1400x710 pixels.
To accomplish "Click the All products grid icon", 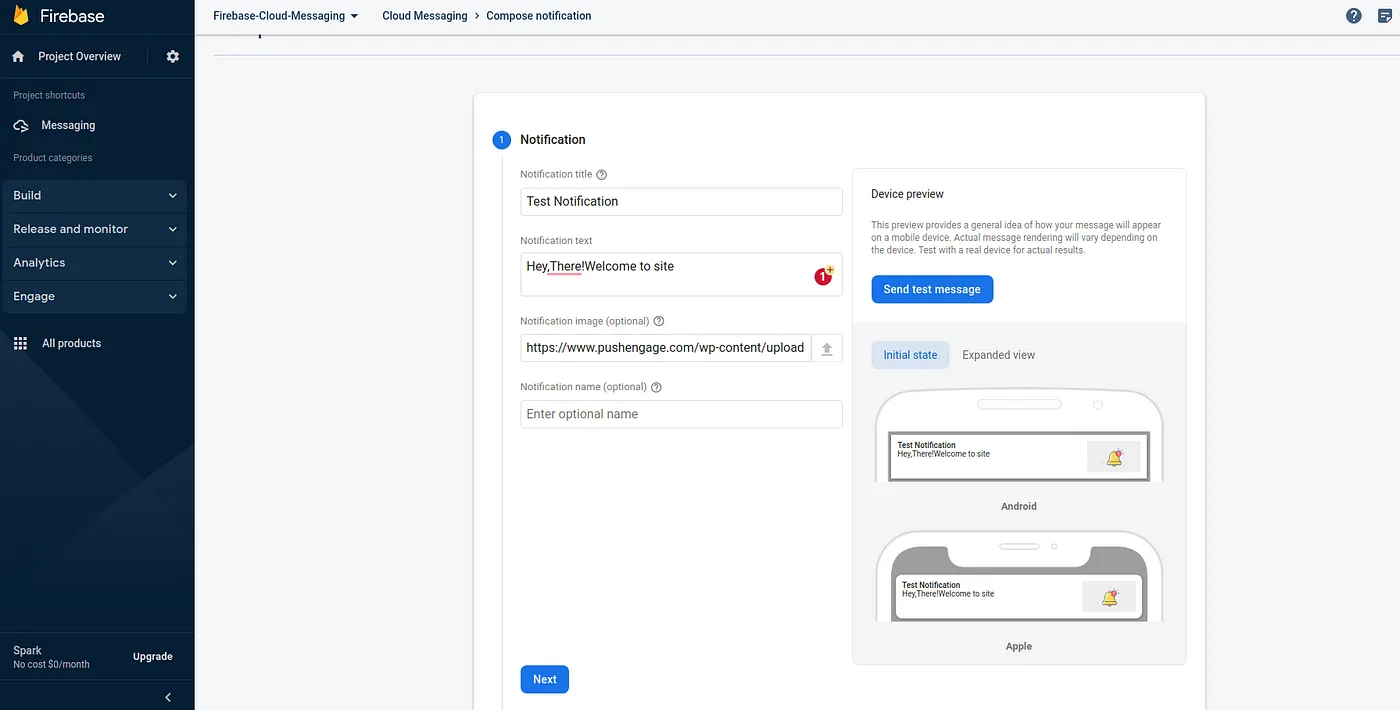I will [20, 343].
